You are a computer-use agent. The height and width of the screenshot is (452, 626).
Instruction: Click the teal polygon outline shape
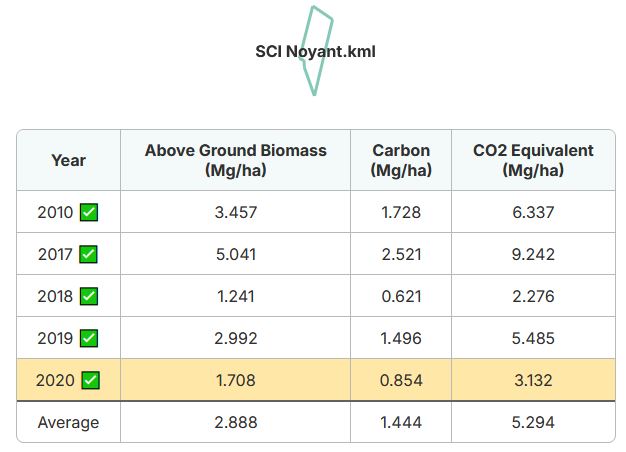pyautogui.click(x=316, y=51)
